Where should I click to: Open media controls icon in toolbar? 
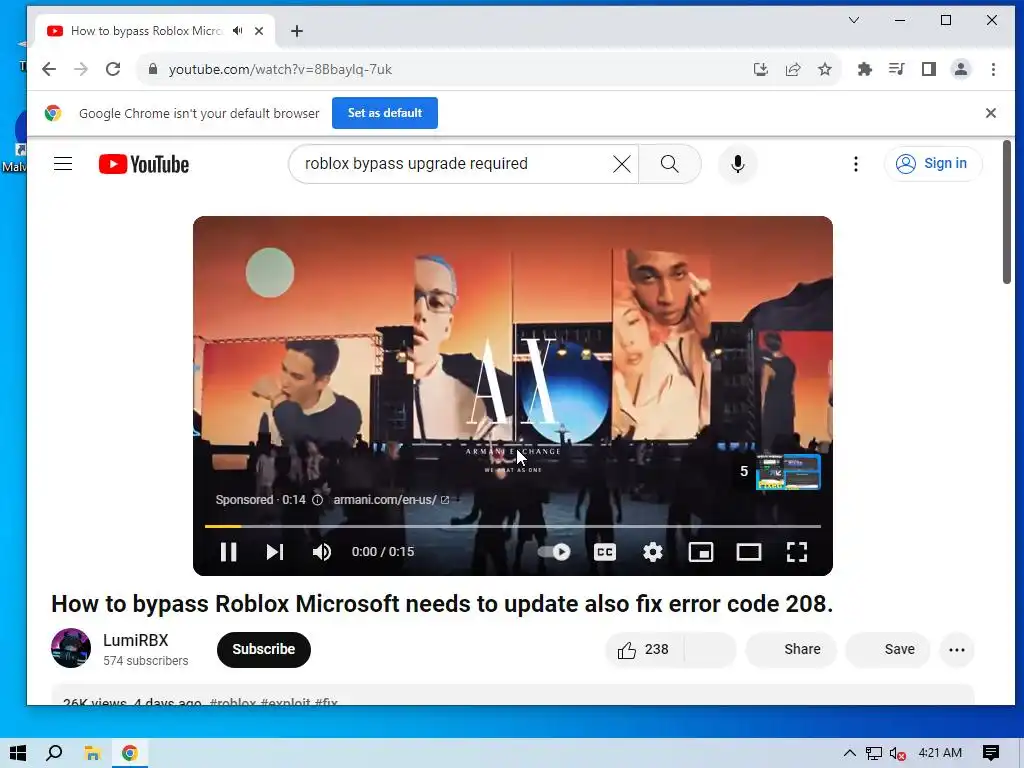coord(897,69)
